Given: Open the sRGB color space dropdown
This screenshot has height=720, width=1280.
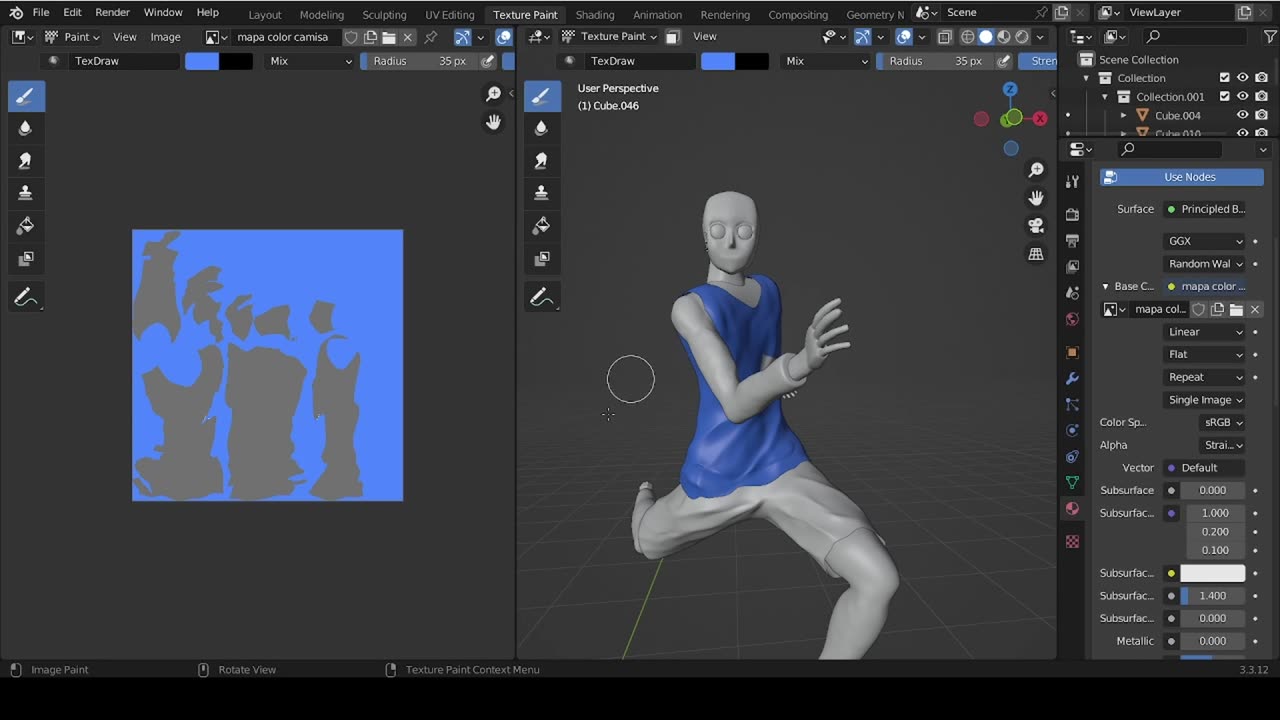Looking at the screenshot, I should click(x=1223, y=422).
